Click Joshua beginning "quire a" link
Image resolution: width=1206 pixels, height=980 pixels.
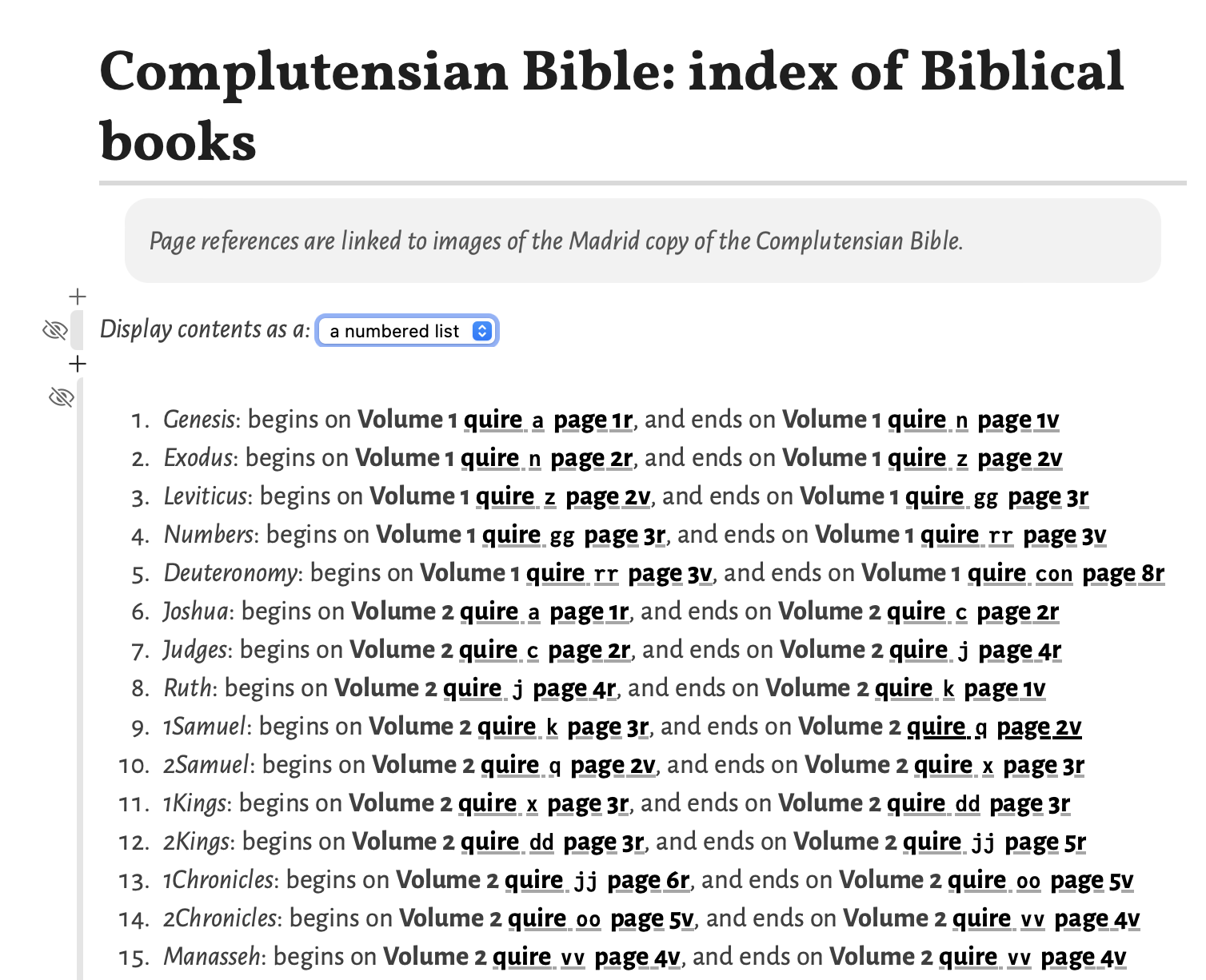tap(500, 612)
